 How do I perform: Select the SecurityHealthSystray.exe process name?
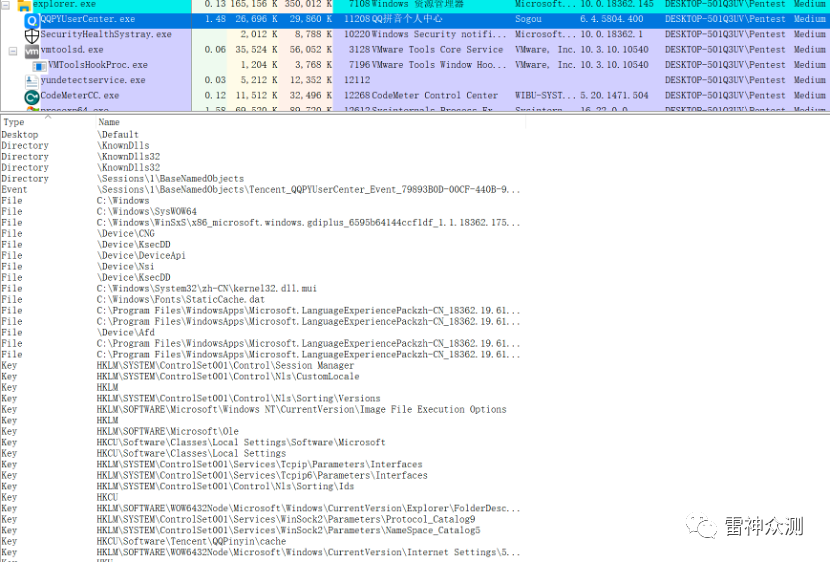106,34
